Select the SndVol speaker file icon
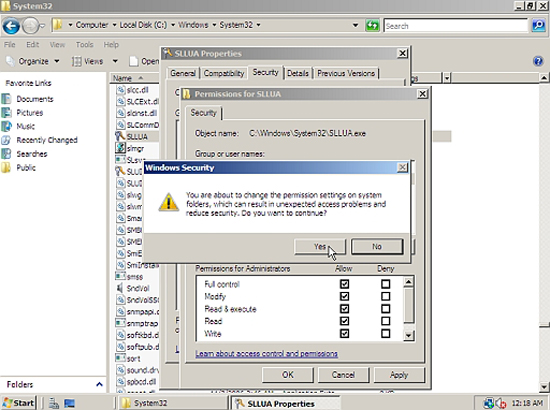550x410 pixels. click(x=120, y=288)
